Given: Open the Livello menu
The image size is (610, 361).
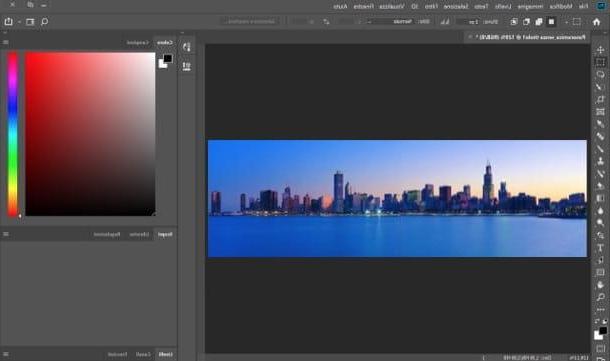Looking at the screenshot, I should pyautogui.click(x=503, y=6).
